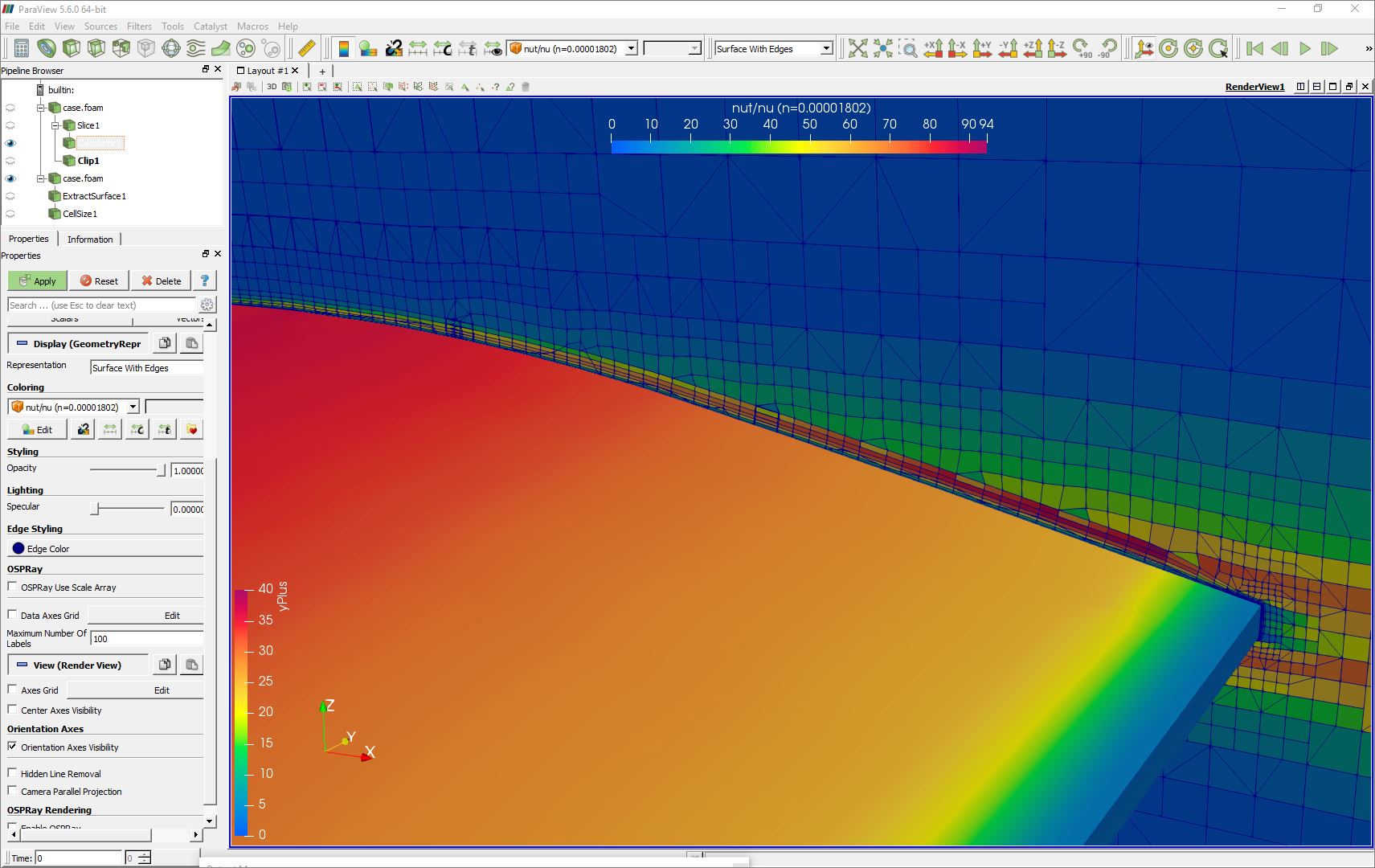The width and height of the screenshot is (1375, 868).
Task: Uncheck Orientation Axes Visibility
Action: coord(12,747)
